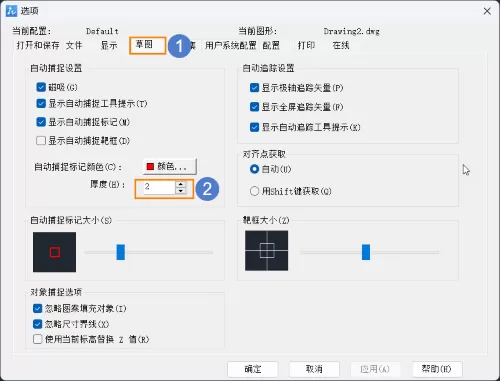Decrease 厚度 with the down arrow
Image resolution: width=500 pixels, height=381 pixels.
(180, 191)
